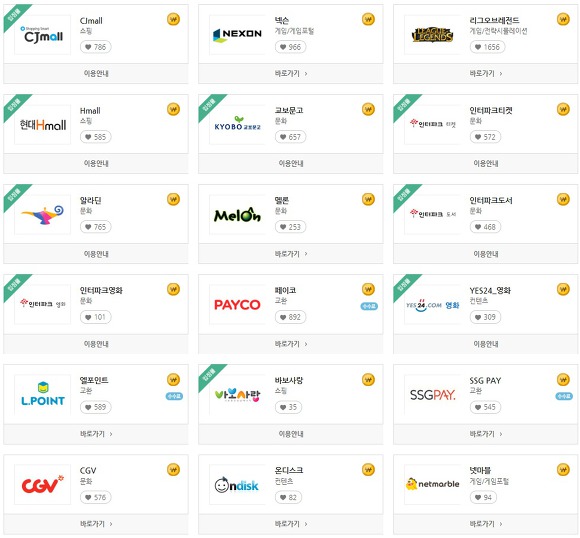Click the gold coin icon on Melon card
This screenshot has height=538, width=580.
(368, 199)
